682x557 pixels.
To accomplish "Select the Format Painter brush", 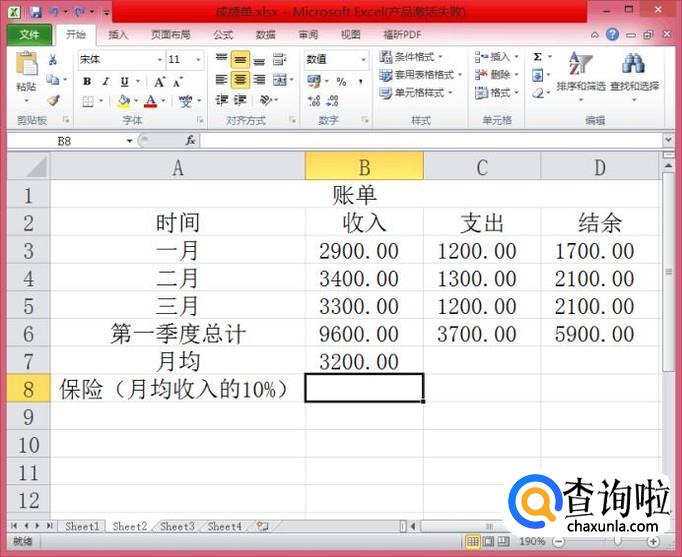I will (x=53, y=100).
